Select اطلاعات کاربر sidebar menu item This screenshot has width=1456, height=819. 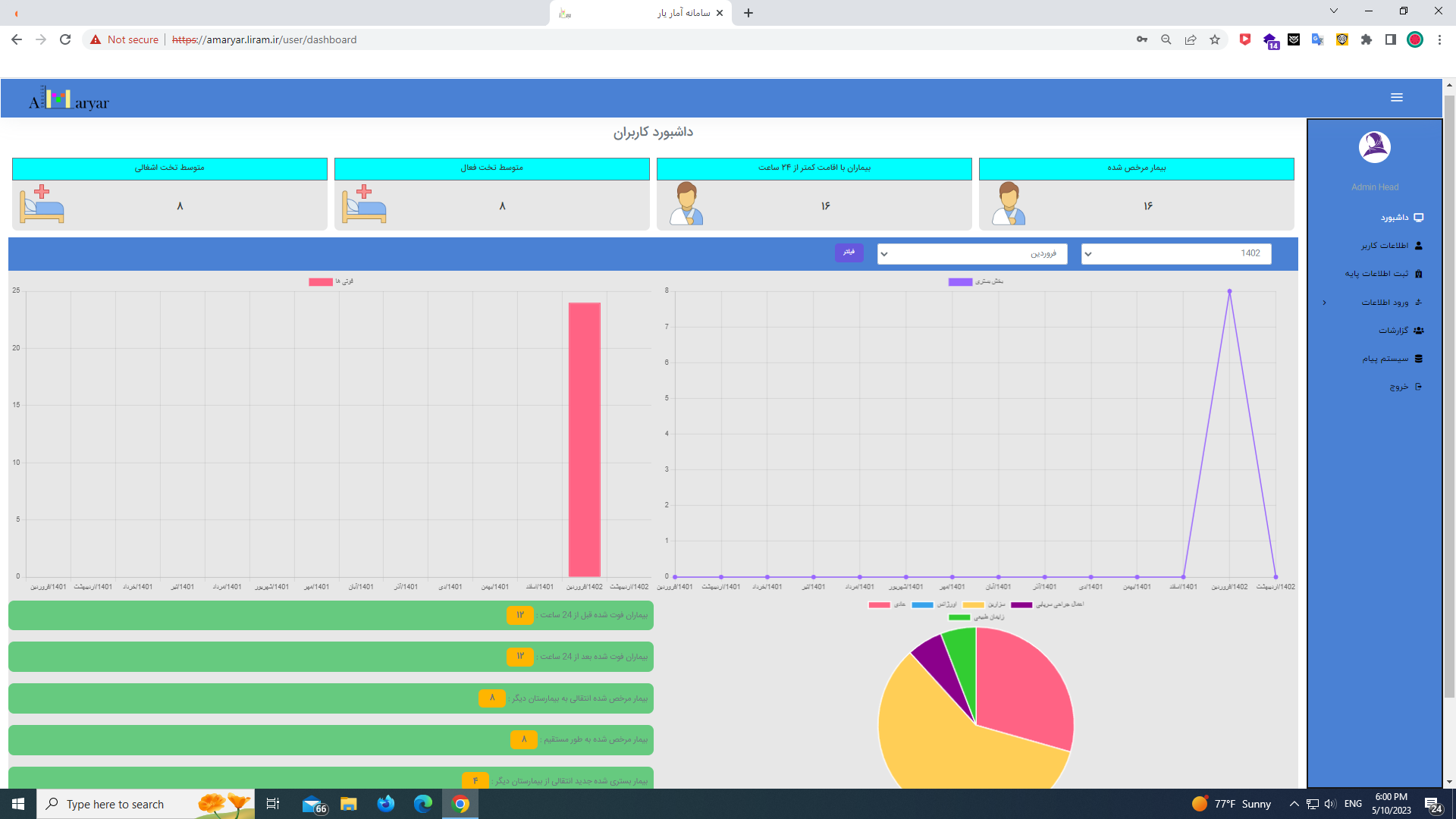click(x=1384, y=246)
